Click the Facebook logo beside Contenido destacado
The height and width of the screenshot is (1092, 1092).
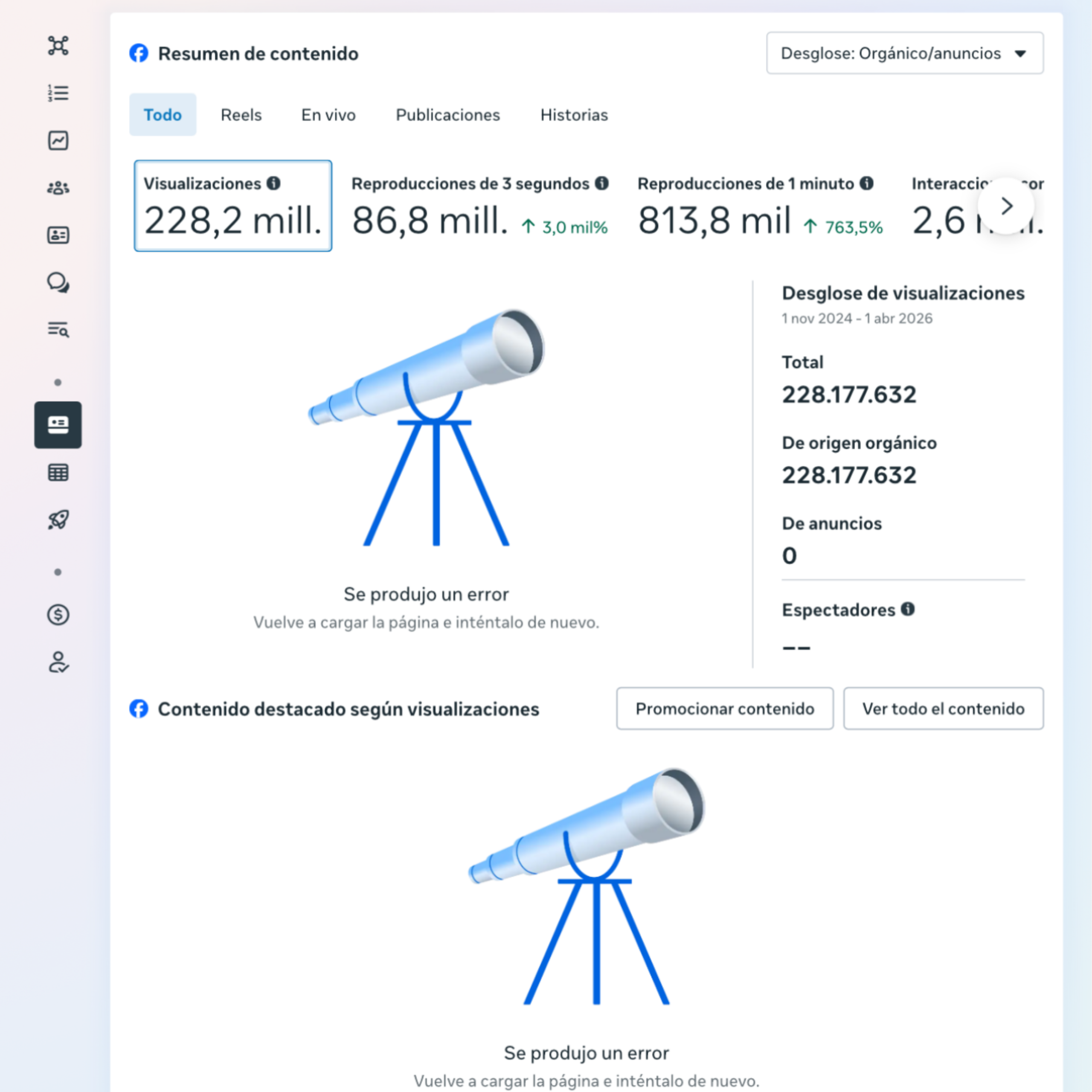pyautogui.click(x=139, y=708)
